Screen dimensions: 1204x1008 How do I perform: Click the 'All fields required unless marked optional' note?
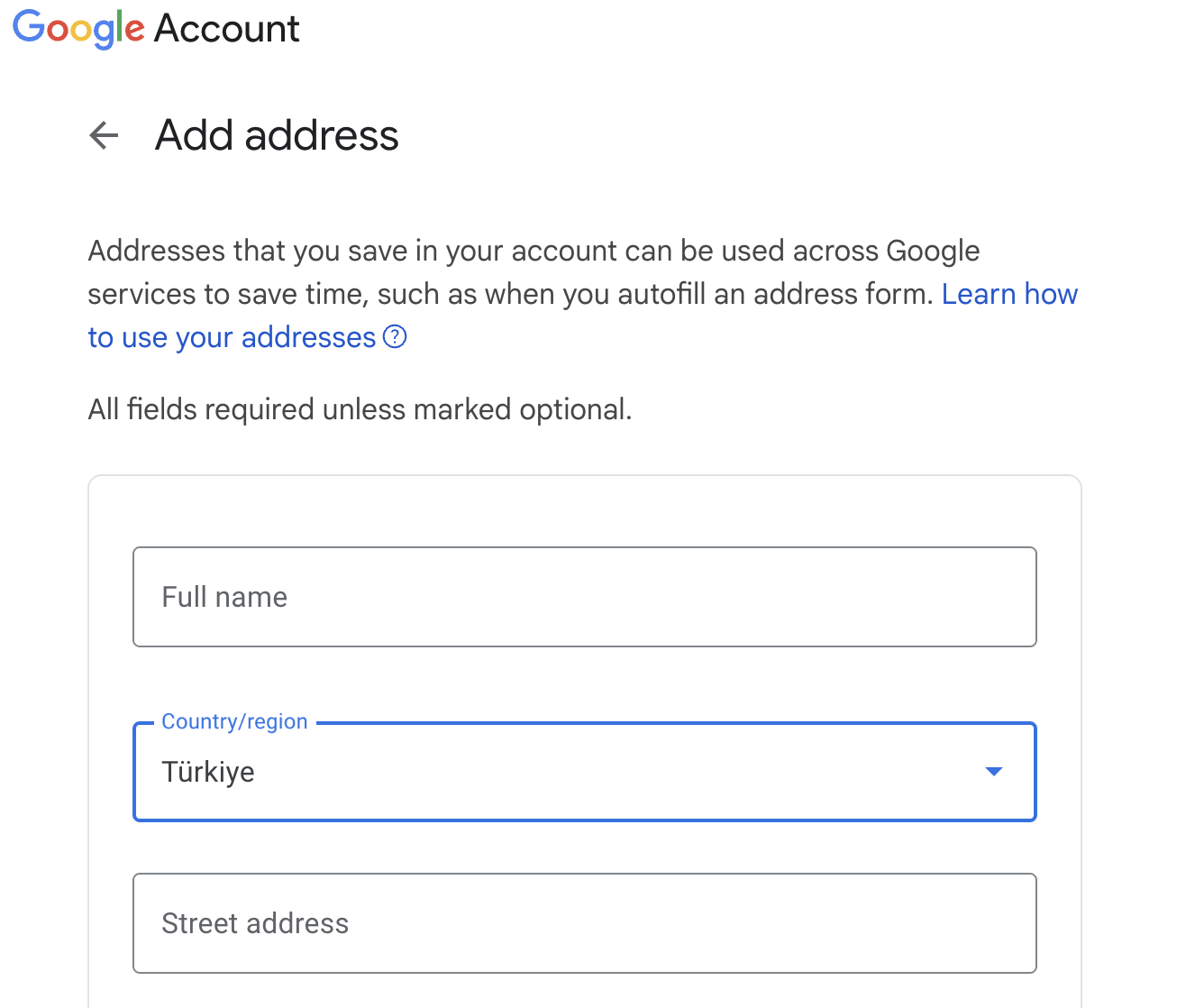coord(360,409)
